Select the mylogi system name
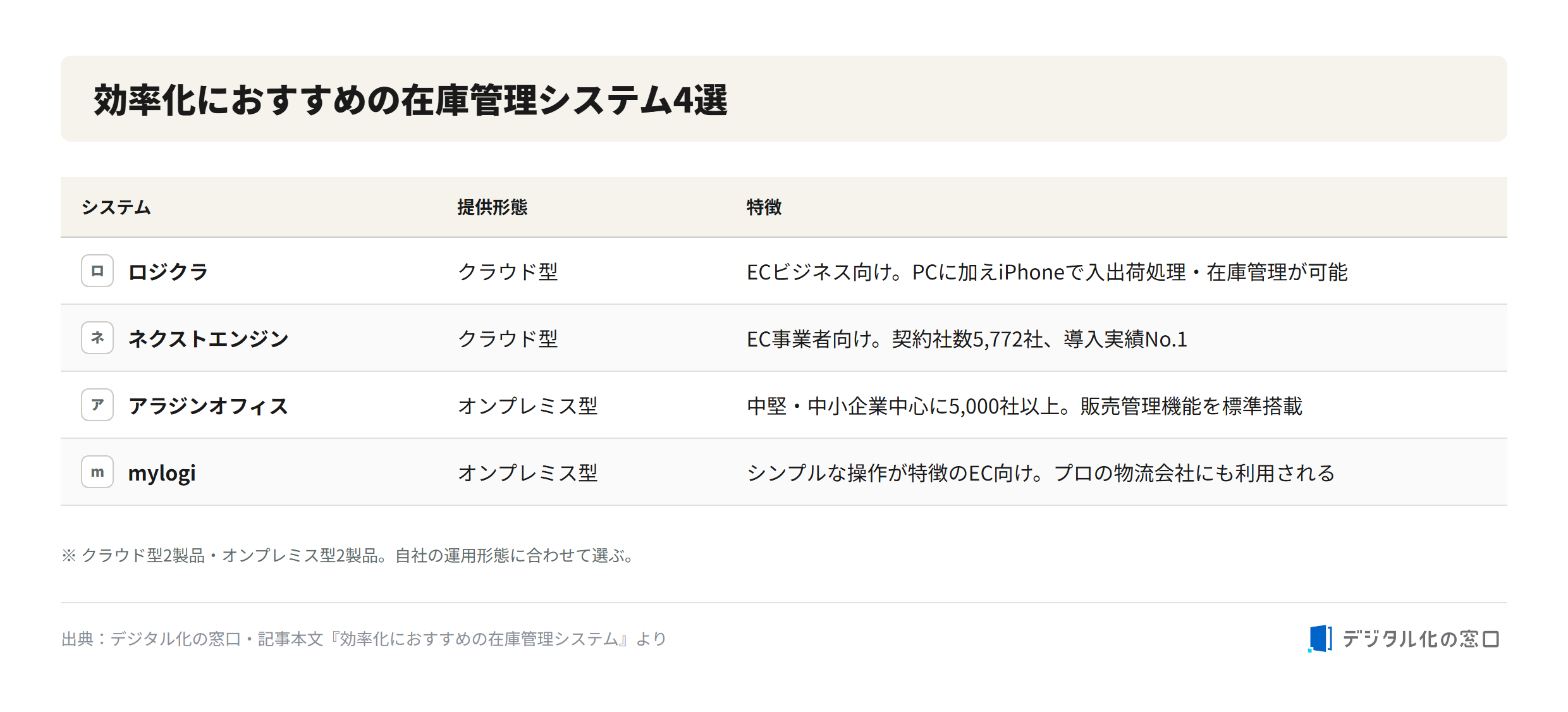The height and width of the screenshot is (712, 1568). (162, 473)
